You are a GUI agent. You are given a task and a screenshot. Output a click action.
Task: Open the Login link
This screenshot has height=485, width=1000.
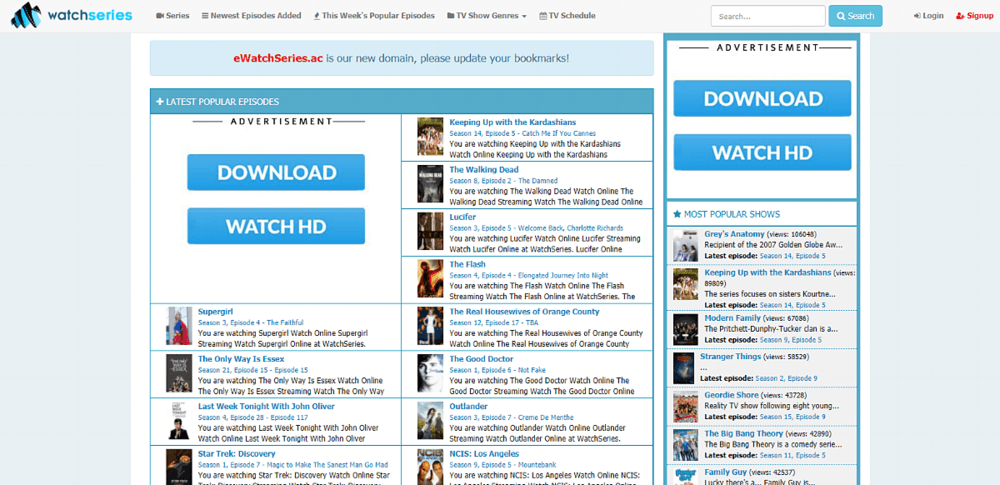[x=929, y=15]
